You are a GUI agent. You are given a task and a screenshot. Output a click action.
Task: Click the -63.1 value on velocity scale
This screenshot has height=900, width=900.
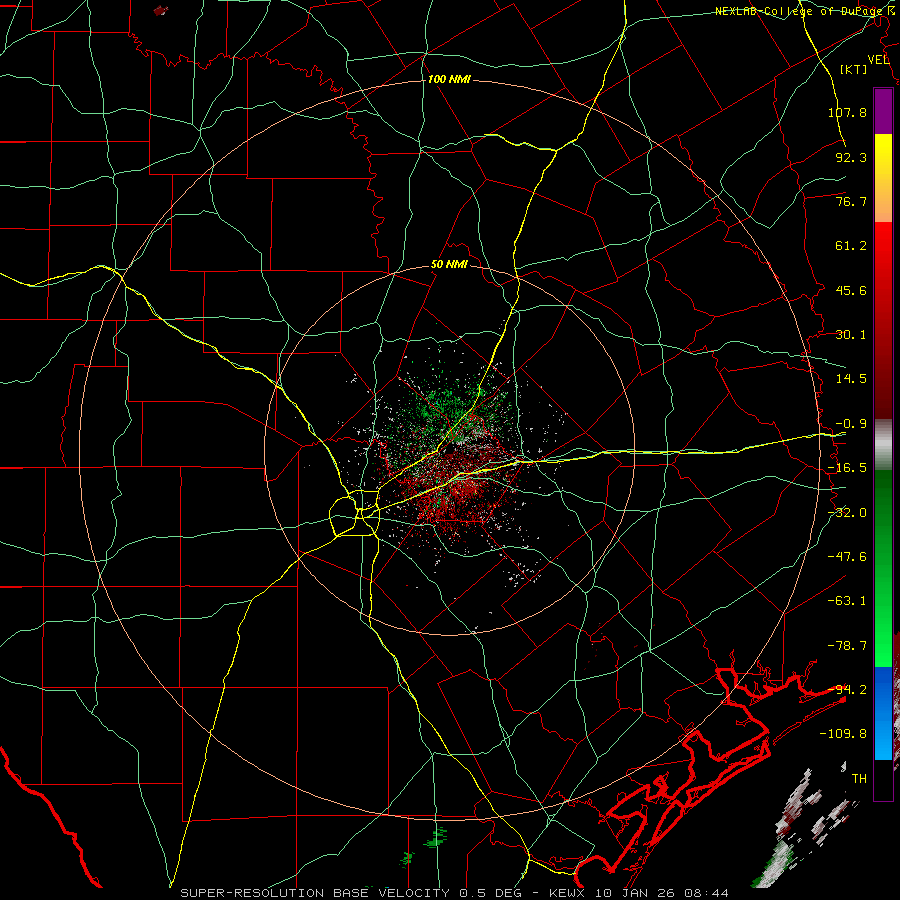click(x=847, y=601)
